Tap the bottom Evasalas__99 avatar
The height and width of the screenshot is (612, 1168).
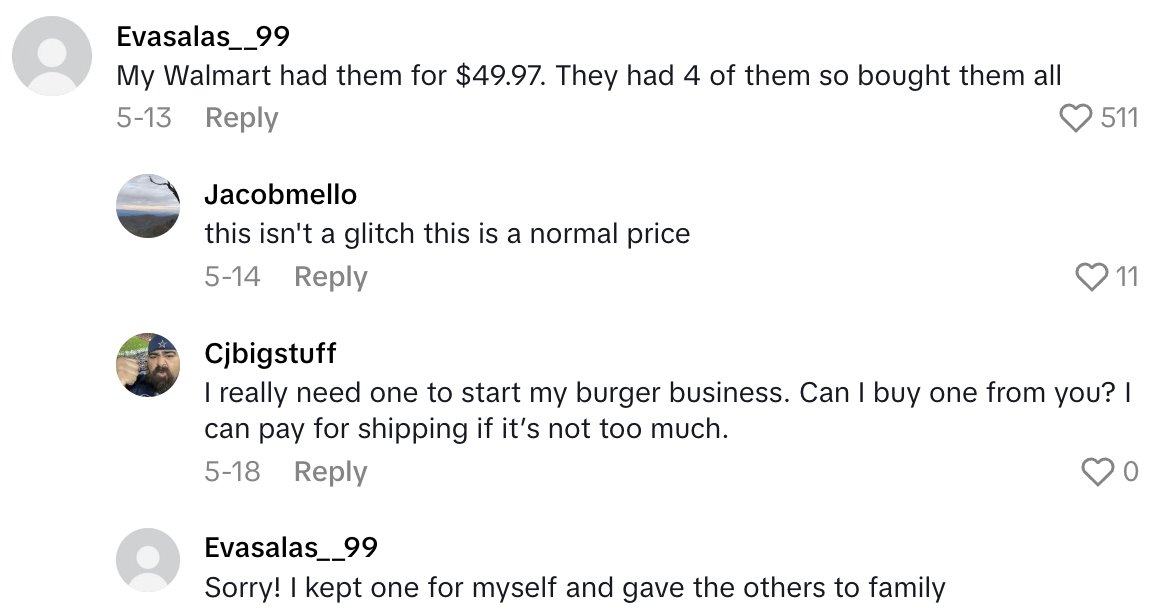click(x=148, y=560)
